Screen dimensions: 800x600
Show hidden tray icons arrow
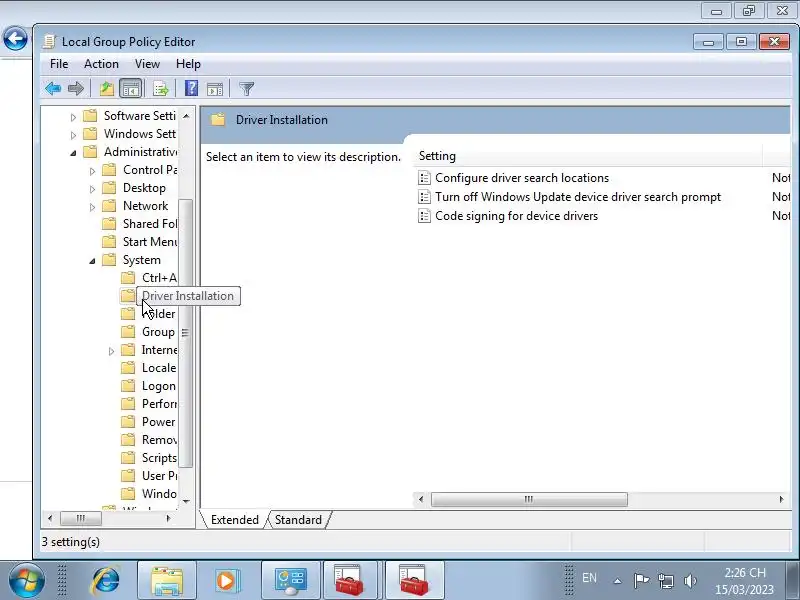tap(617, 581)
